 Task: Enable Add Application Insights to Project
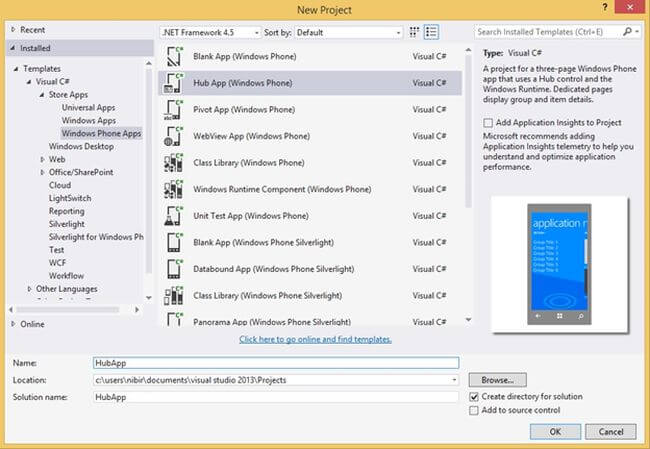pyautogui.click(x=488, y=123)
